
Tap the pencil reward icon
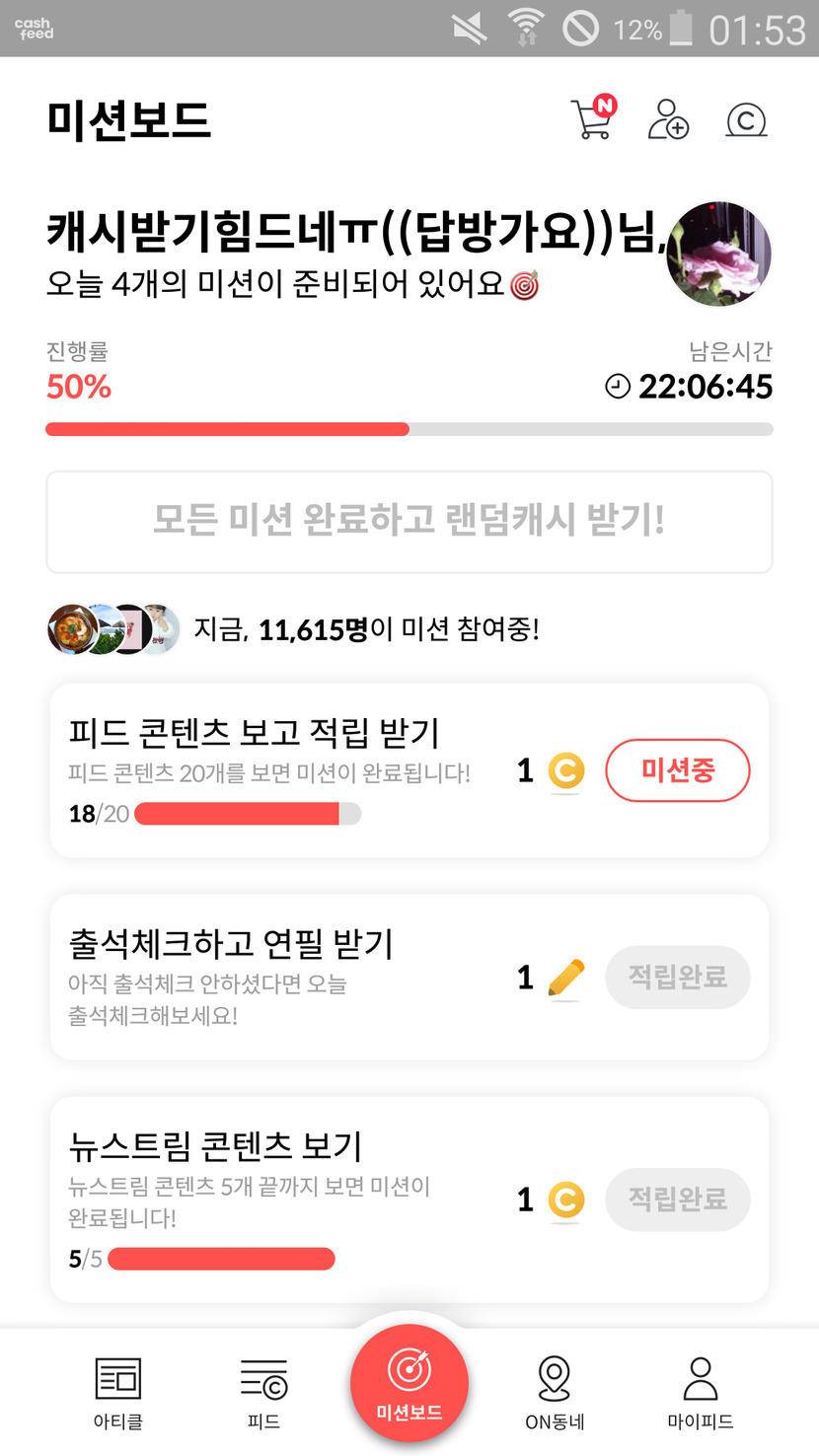[565, 978]
